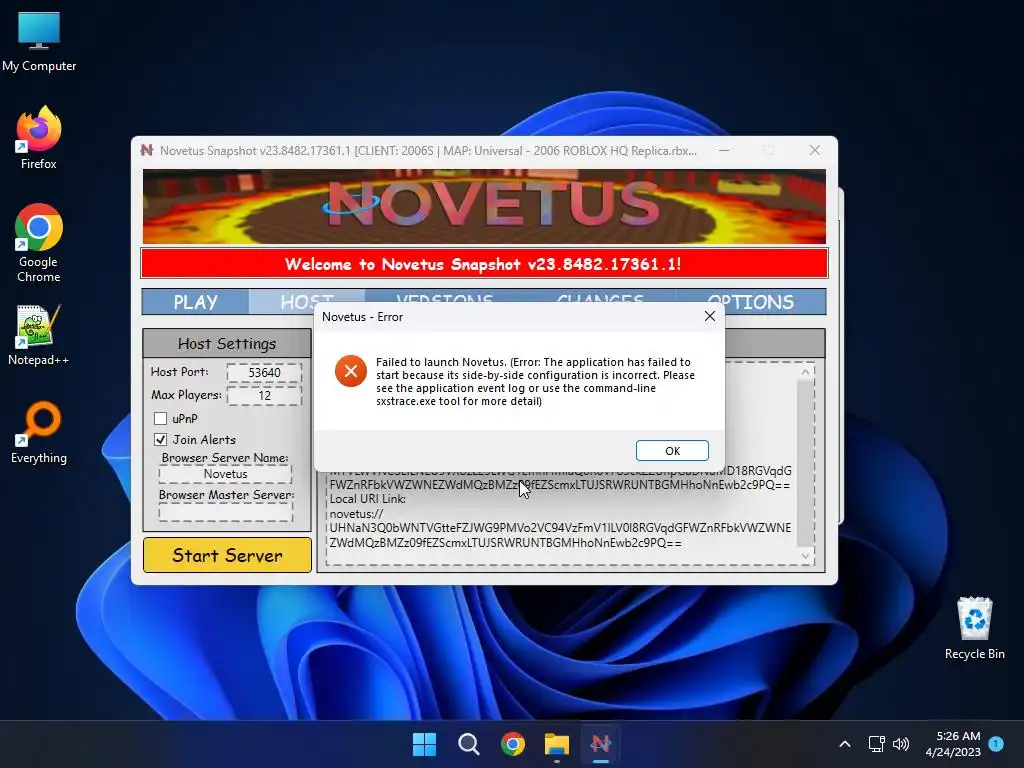Click the Host Port field
Image resolution: width=1024 pixels, height=768 pixels.
(264, 372)
